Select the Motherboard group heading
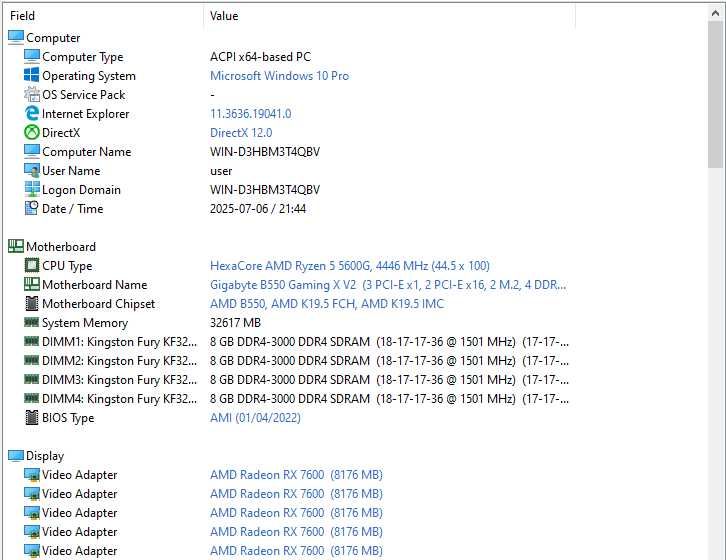 [61, 246]
